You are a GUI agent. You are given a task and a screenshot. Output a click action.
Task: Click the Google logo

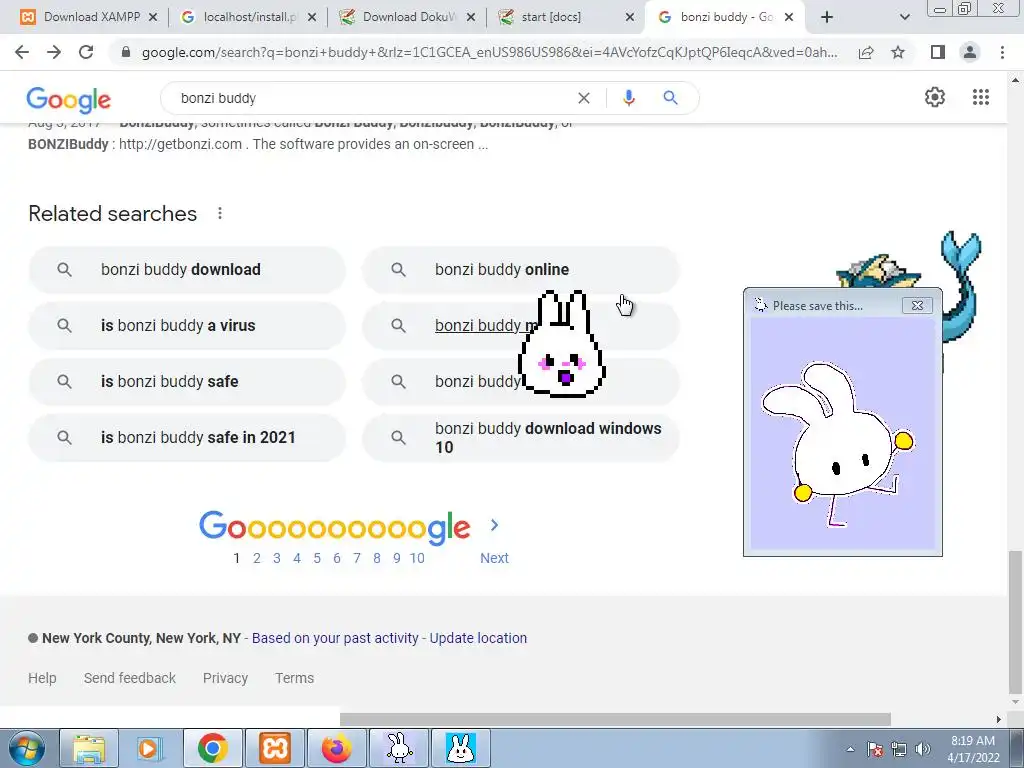coord(69,99)
